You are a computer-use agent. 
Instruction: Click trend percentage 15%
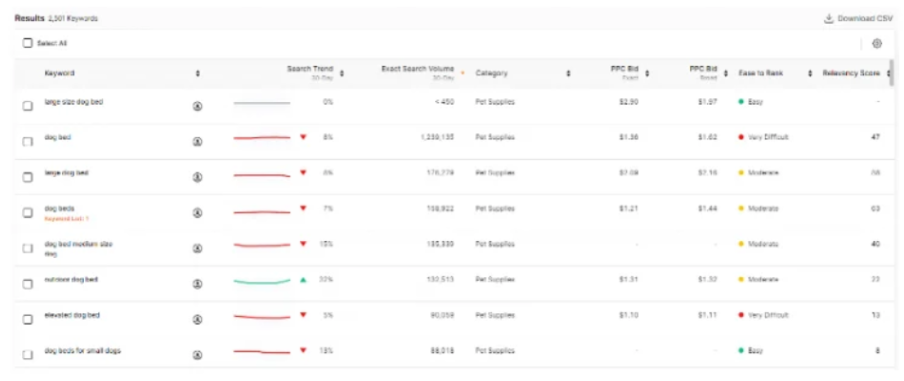tap(326, 244)
